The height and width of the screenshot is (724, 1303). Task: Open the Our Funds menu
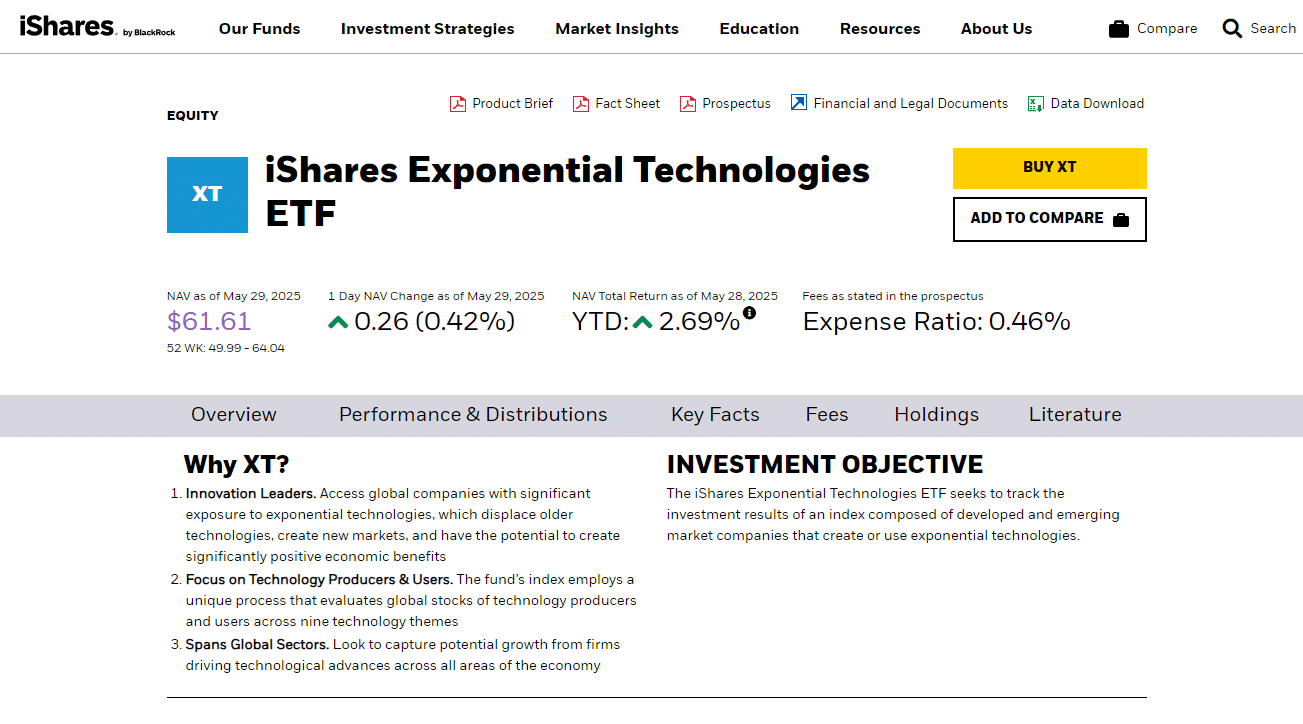(260, 29)
